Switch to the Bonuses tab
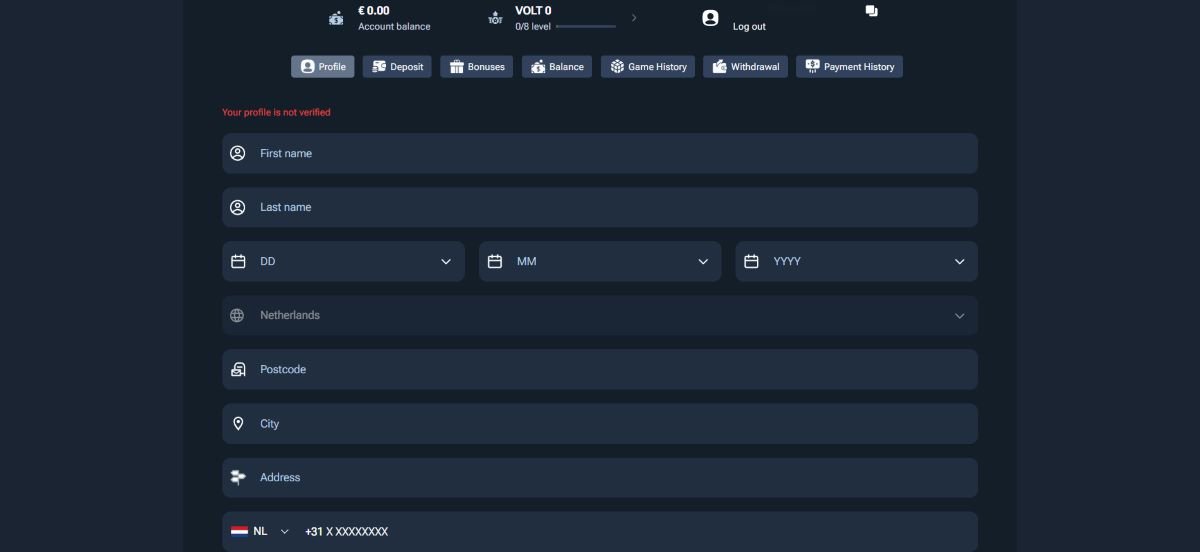 [x=477, y=67]
